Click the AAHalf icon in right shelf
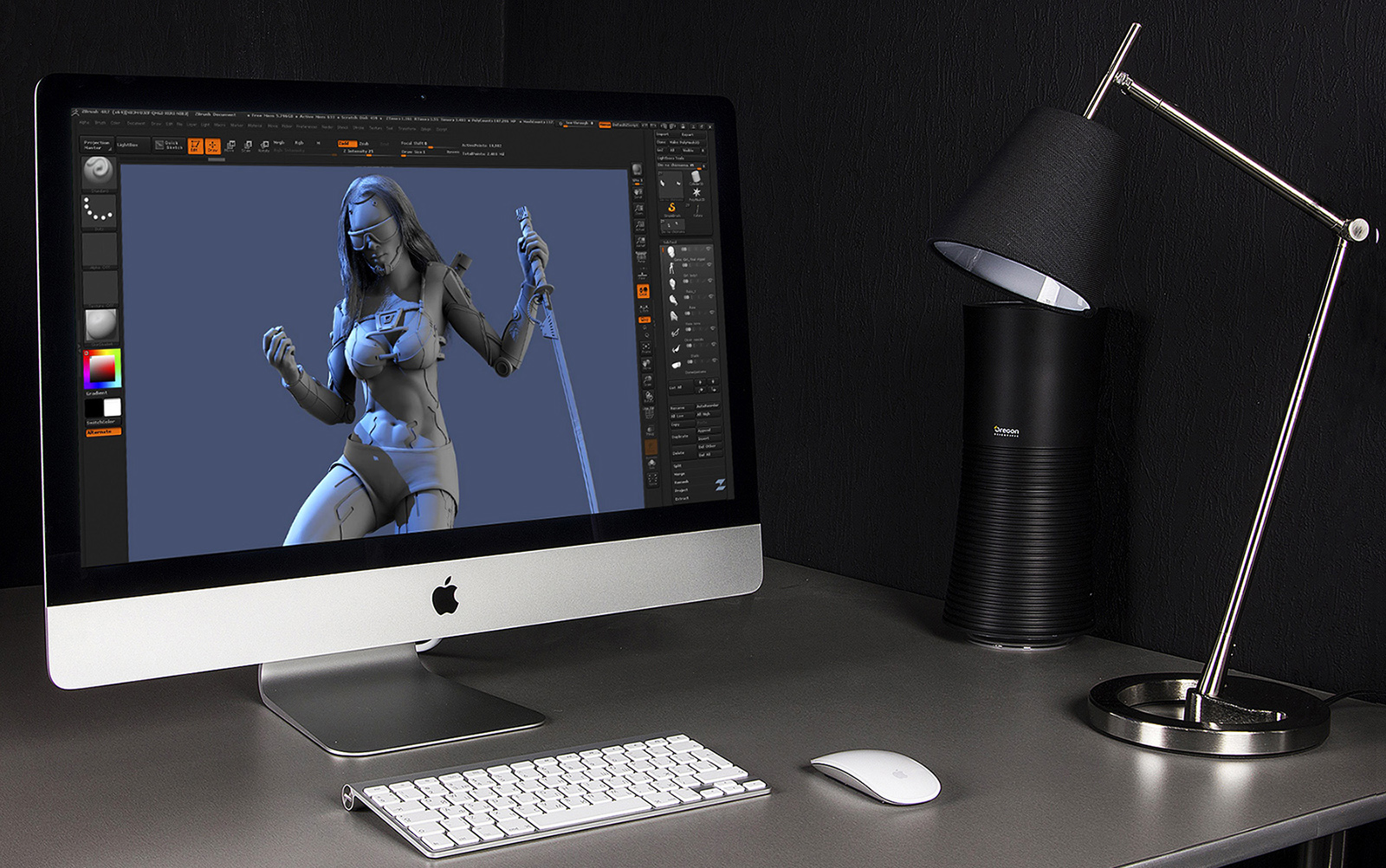This screenshot has height=868, width=1386. coord(641,242)
